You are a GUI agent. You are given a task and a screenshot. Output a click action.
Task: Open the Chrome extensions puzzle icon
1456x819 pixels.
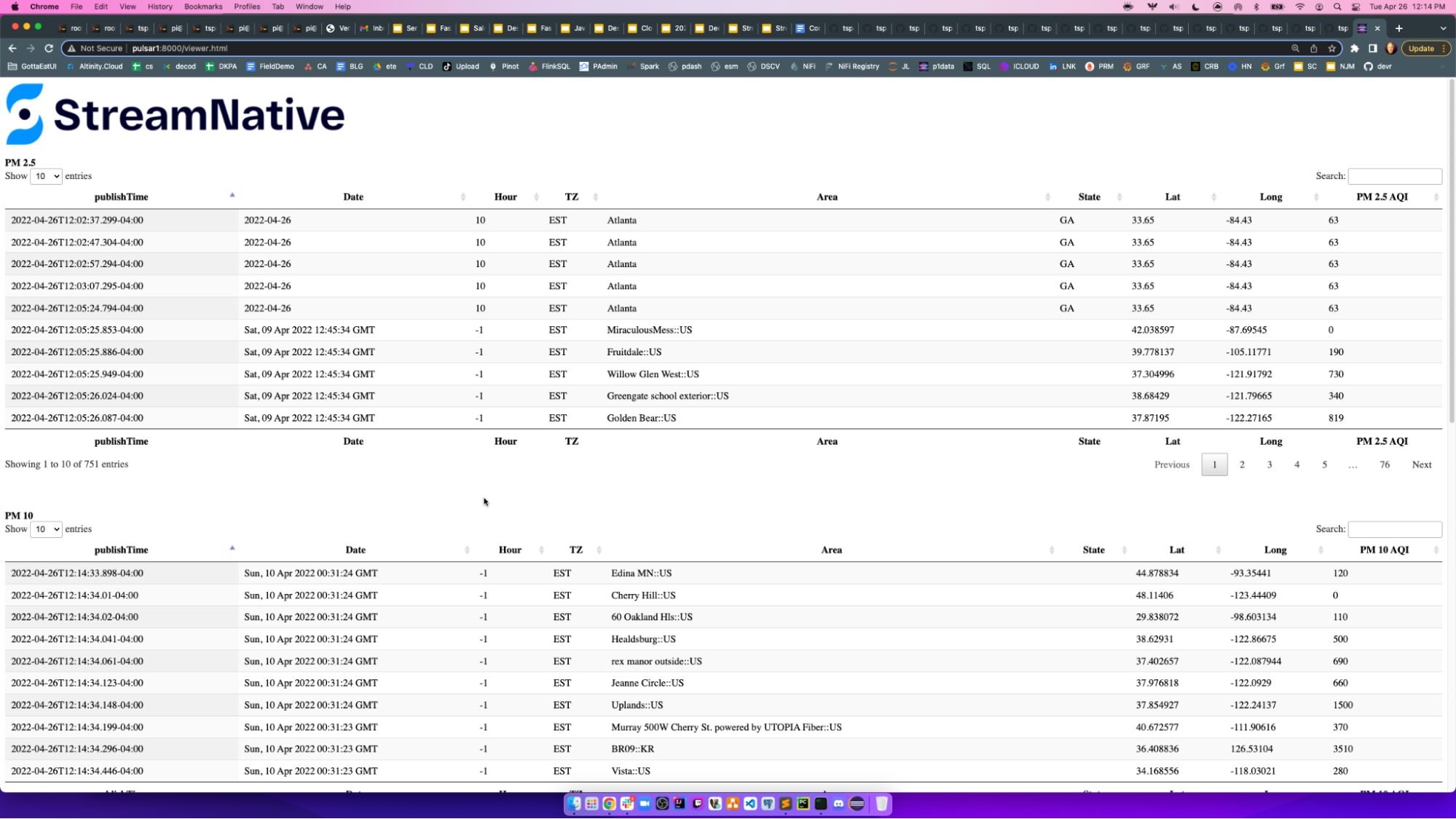coord(1354,48)
